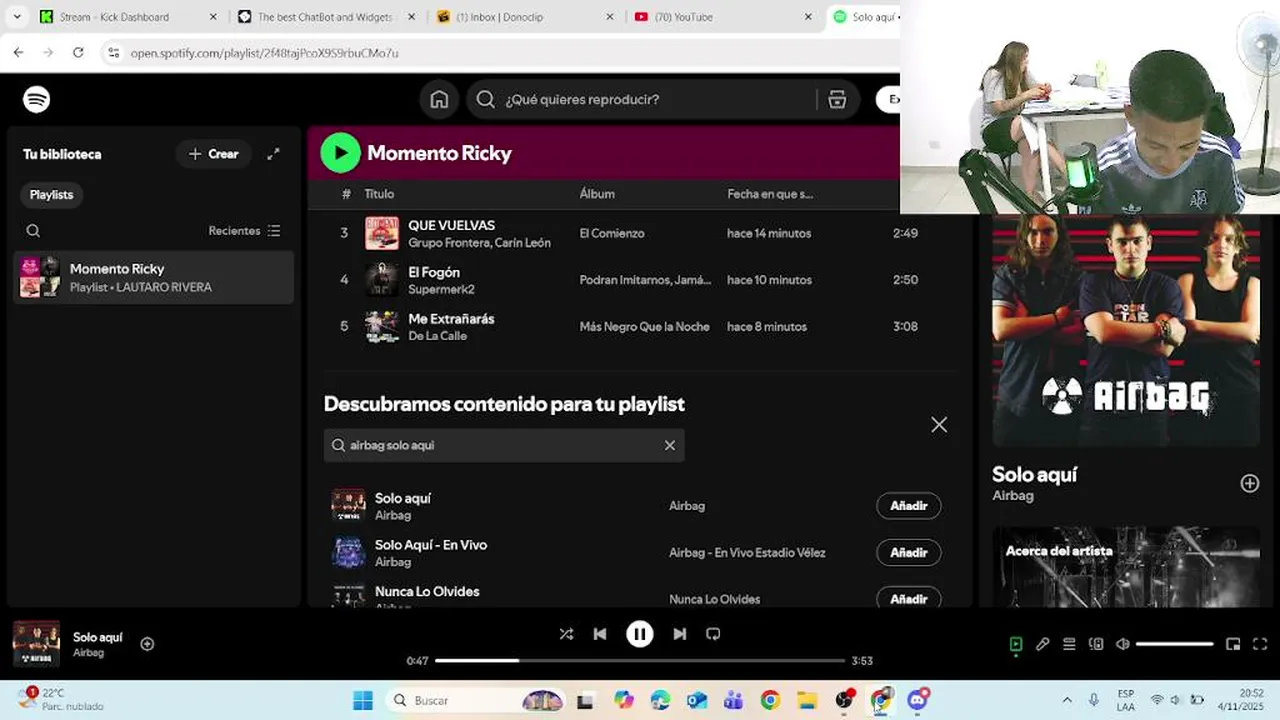Open Momento Ricky playlist in the library
Viewport: 1280px width, 720px height.
154,277
